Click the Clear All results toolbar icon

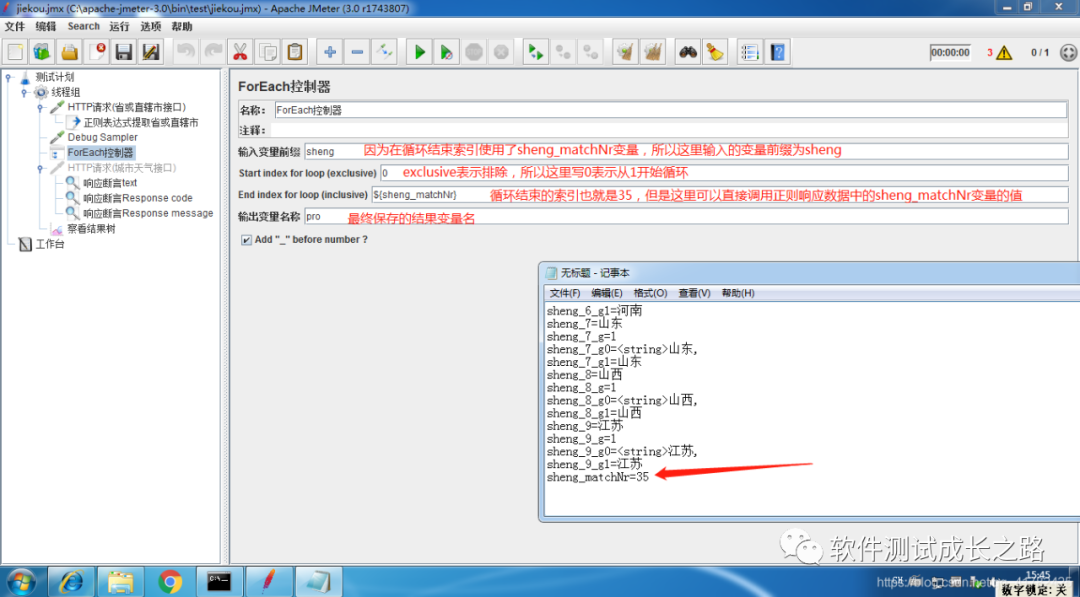point(652,52)
